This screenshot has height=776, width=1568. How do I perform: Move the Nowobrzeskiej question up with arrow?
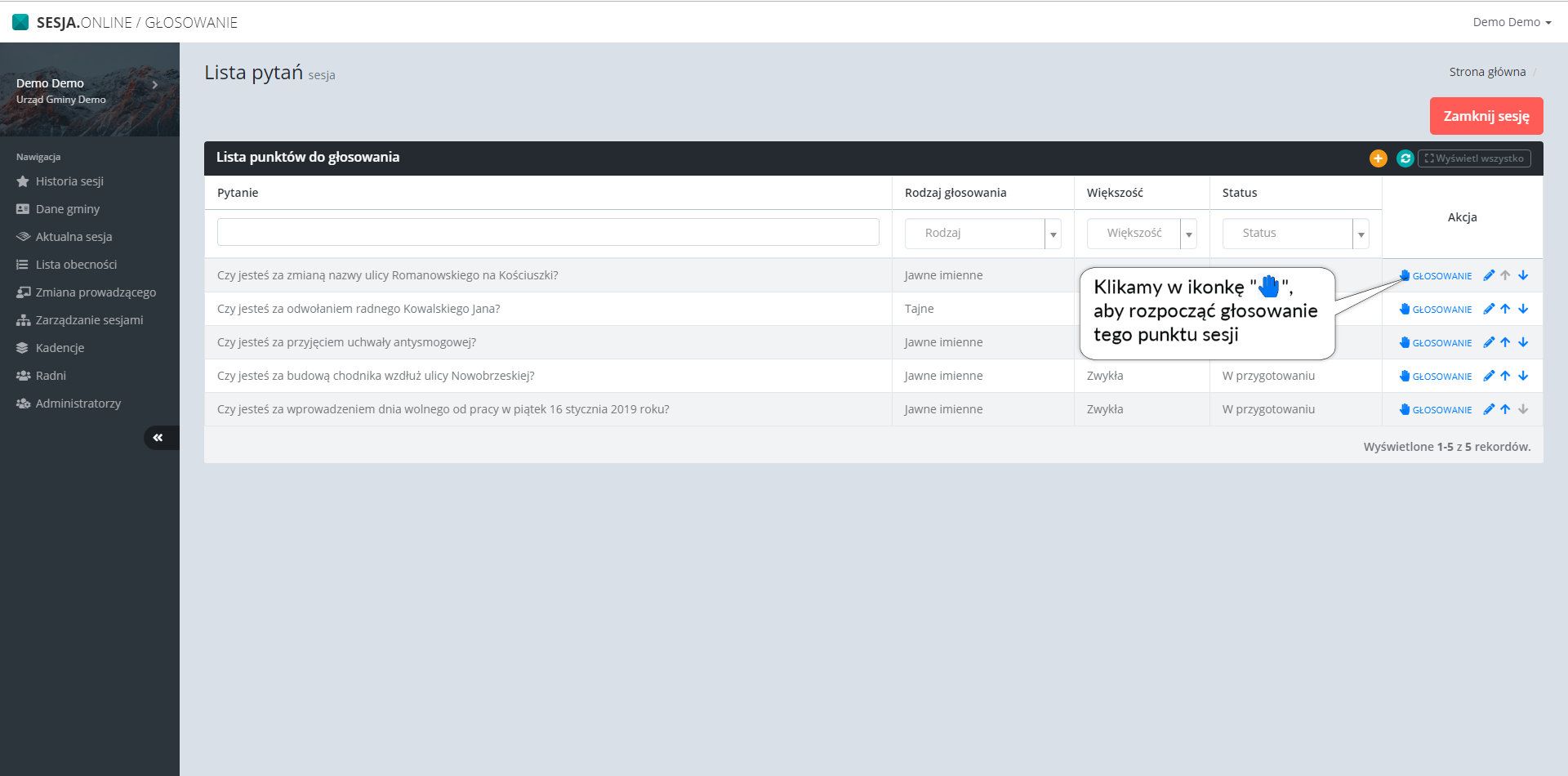(x=1505, y=377)
